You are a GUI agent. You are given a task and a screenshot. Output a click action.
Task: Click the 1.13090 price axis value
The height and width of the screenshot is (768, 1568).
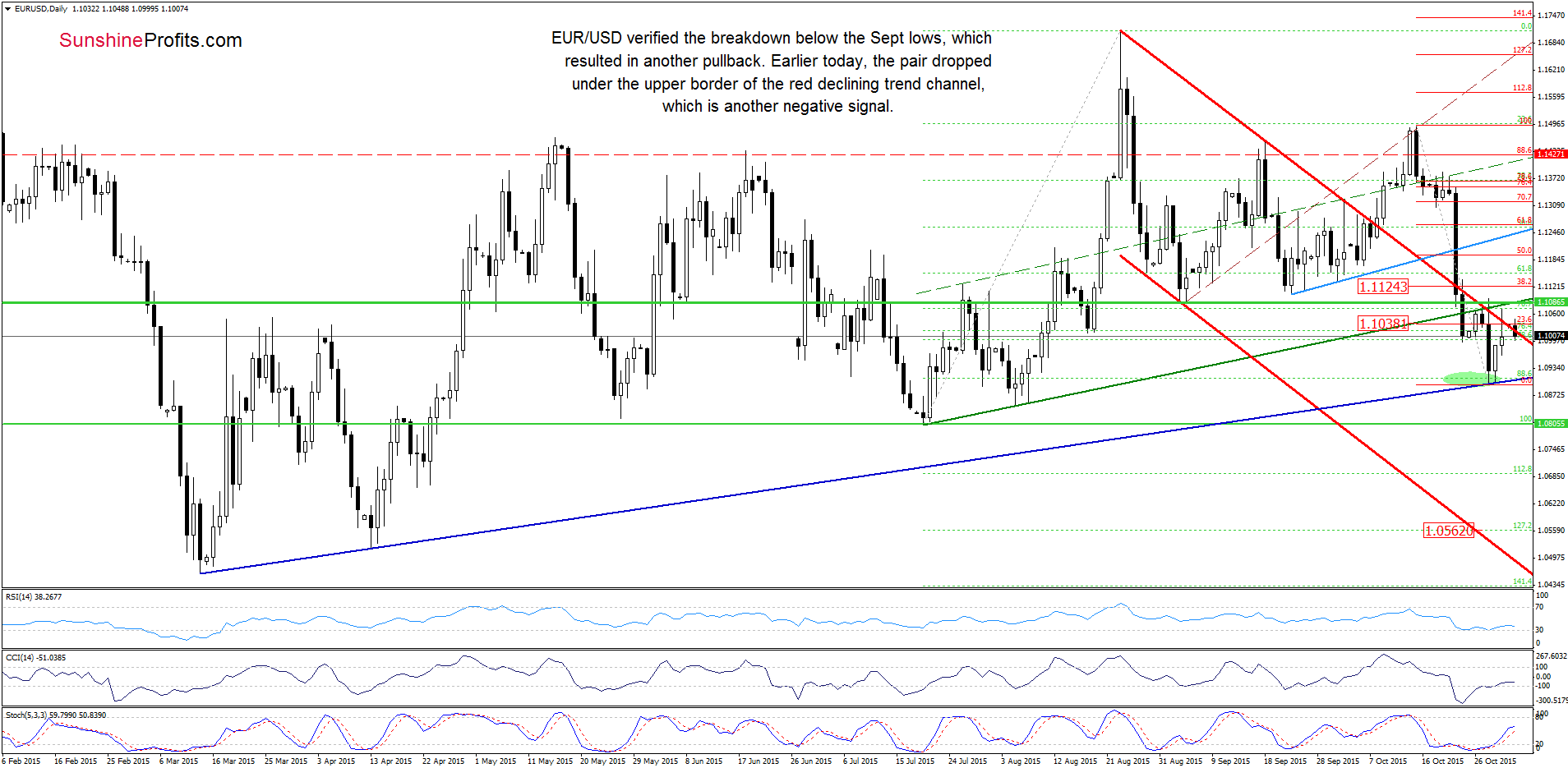[x=1551, y=205]
